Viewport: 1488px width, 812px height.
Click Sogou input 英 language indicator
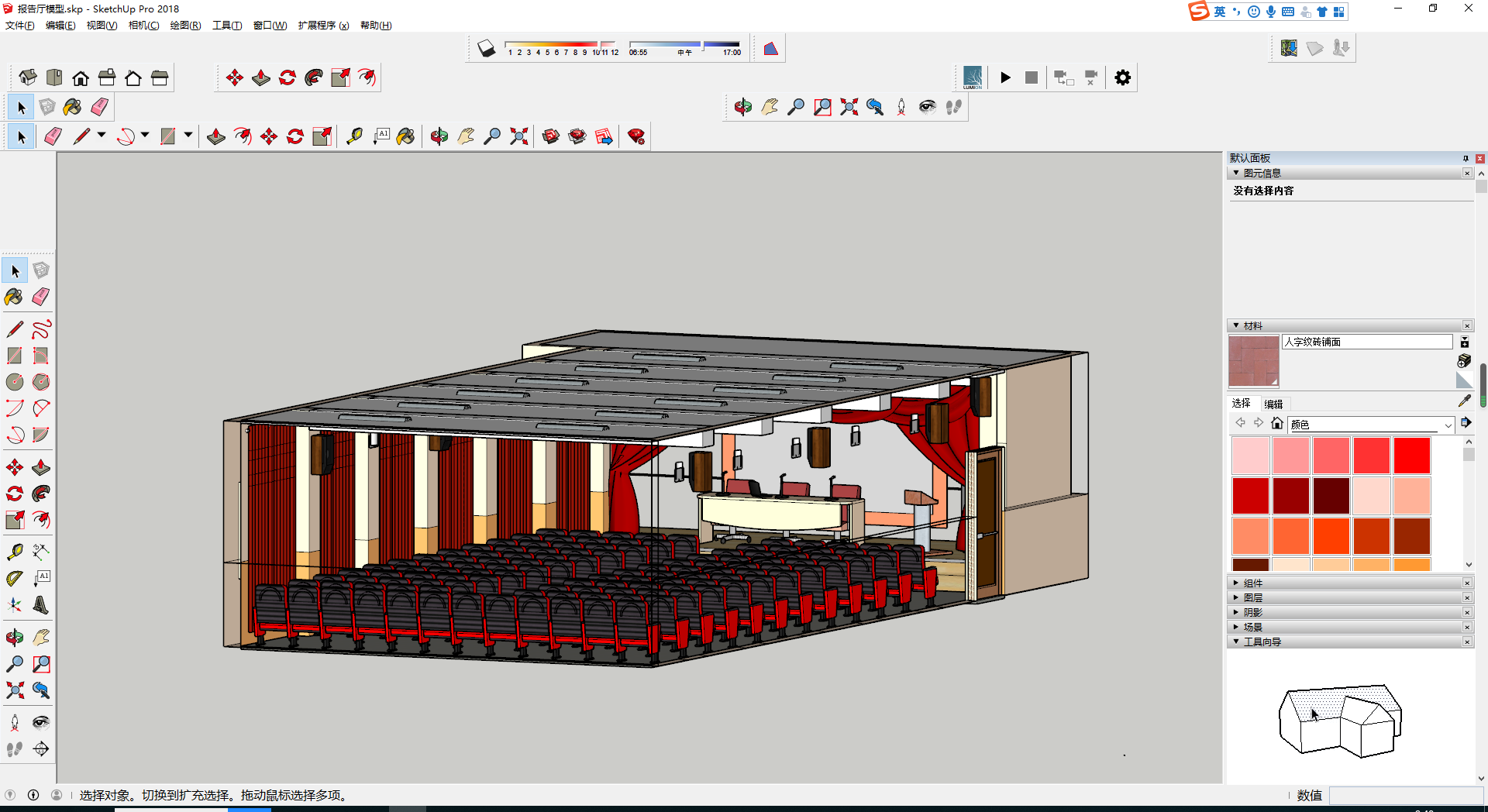pos(1220,12)
